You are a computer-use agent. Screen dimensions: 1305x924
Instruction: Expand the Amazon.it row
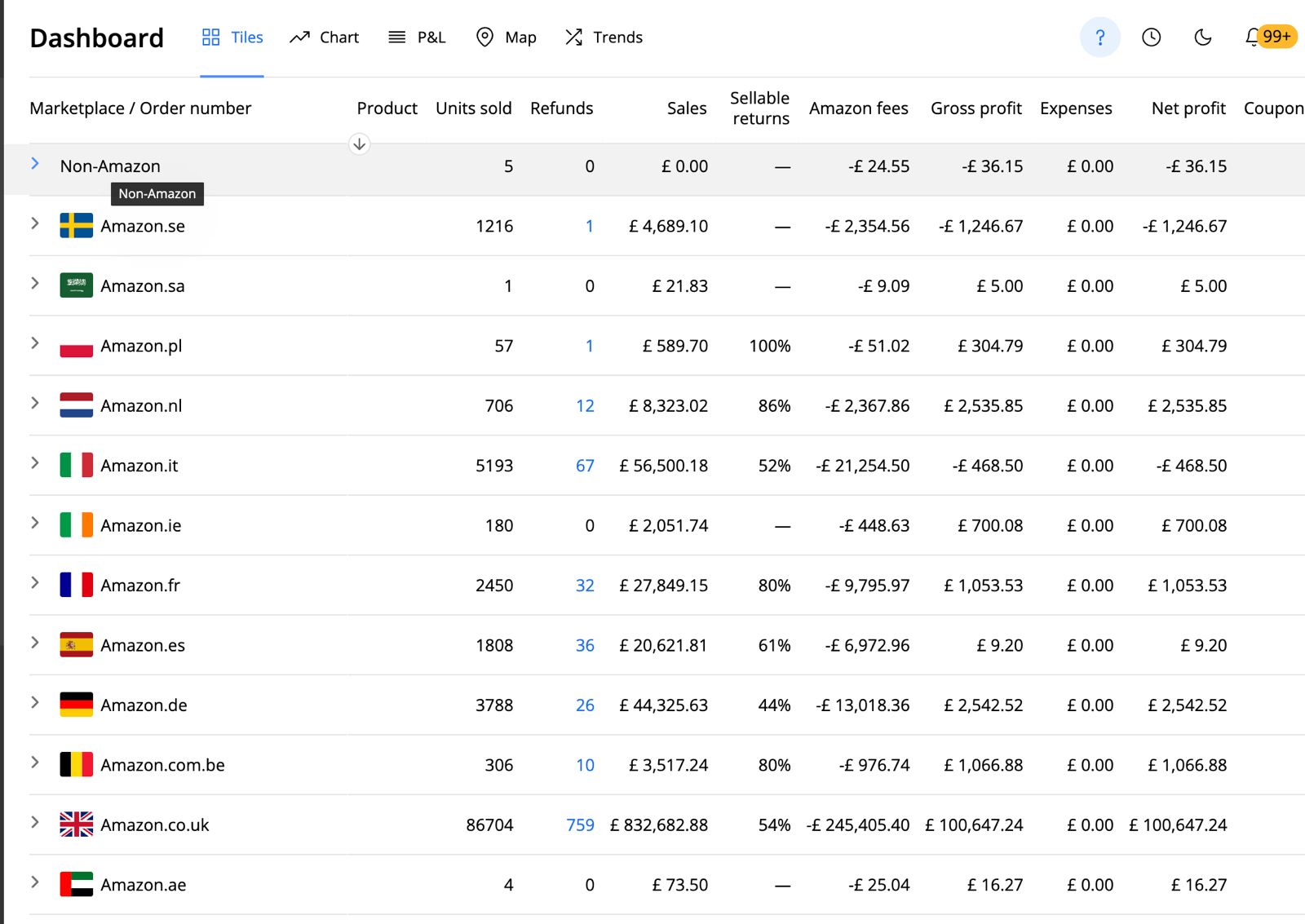click(x=35, y=463)
